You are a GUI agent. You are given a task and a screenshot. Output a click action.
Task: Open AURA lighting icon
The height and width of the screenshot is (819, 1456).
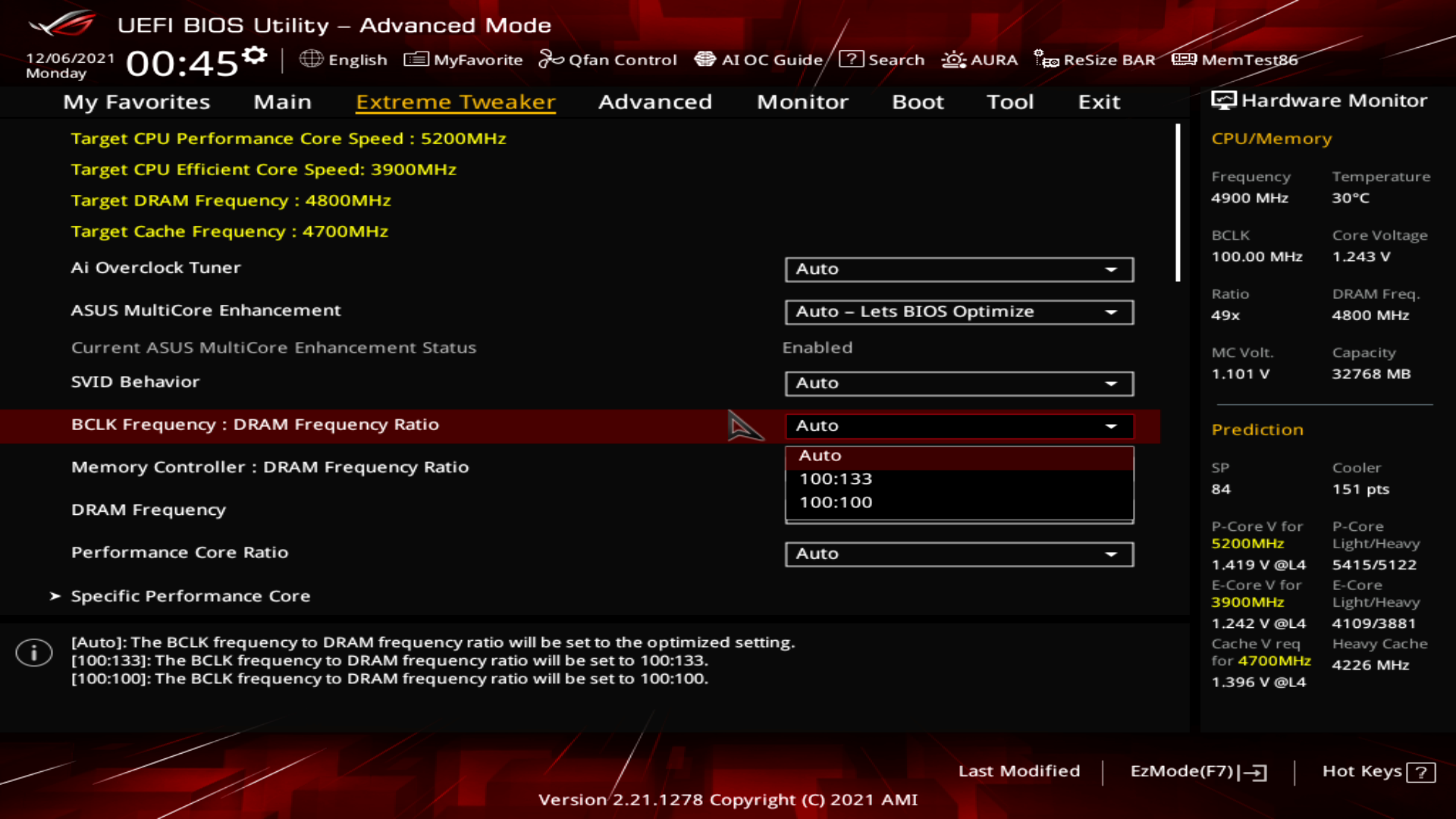953,59
